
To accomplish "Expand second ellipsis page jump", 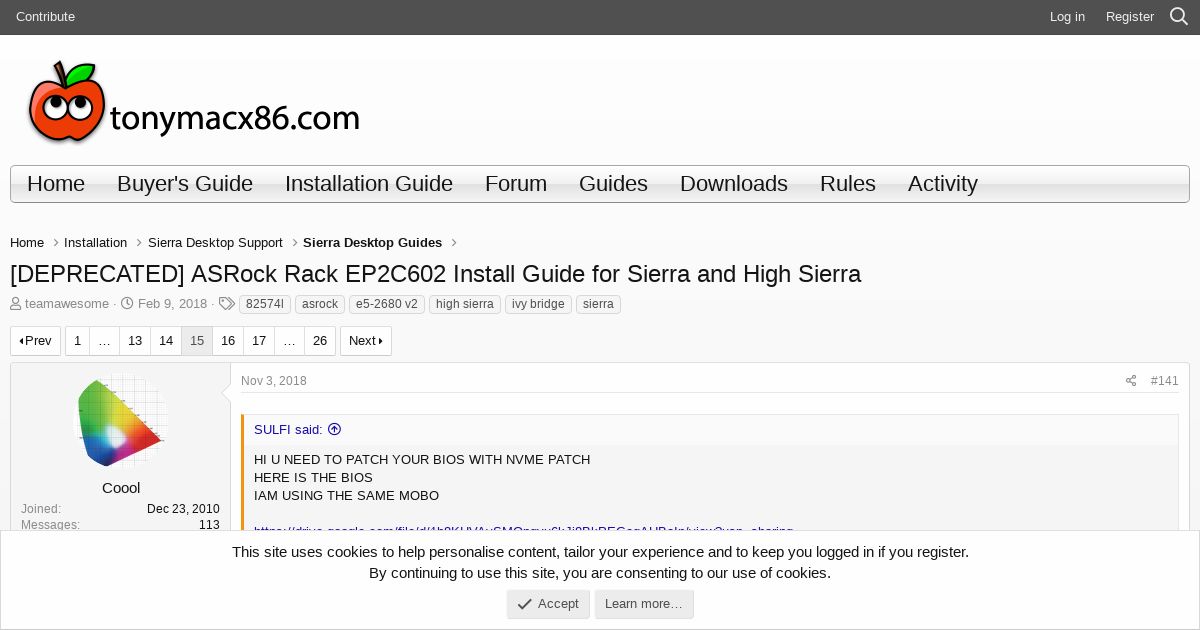I will [289, 341].
